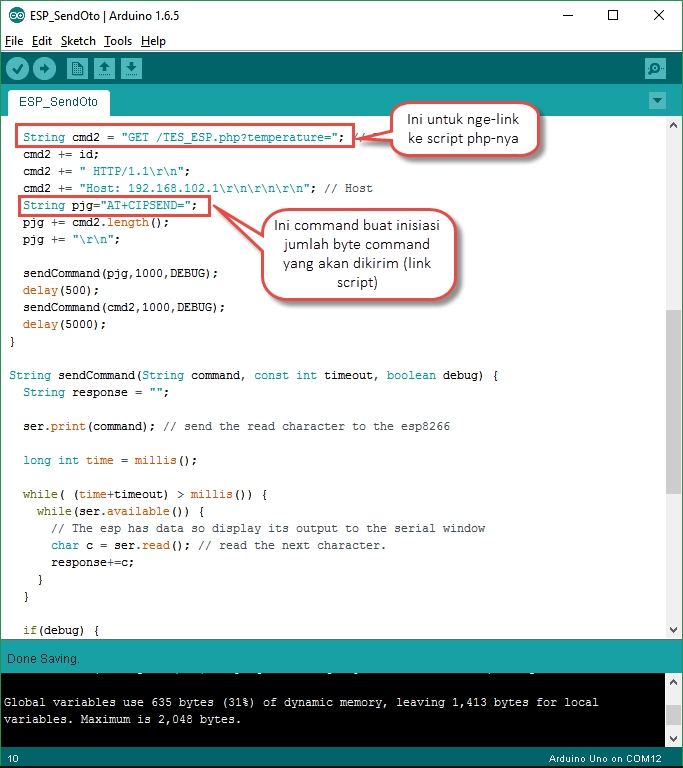Open the Help menu
This screenshot has width=683, height=768.
tap(153, 41)
